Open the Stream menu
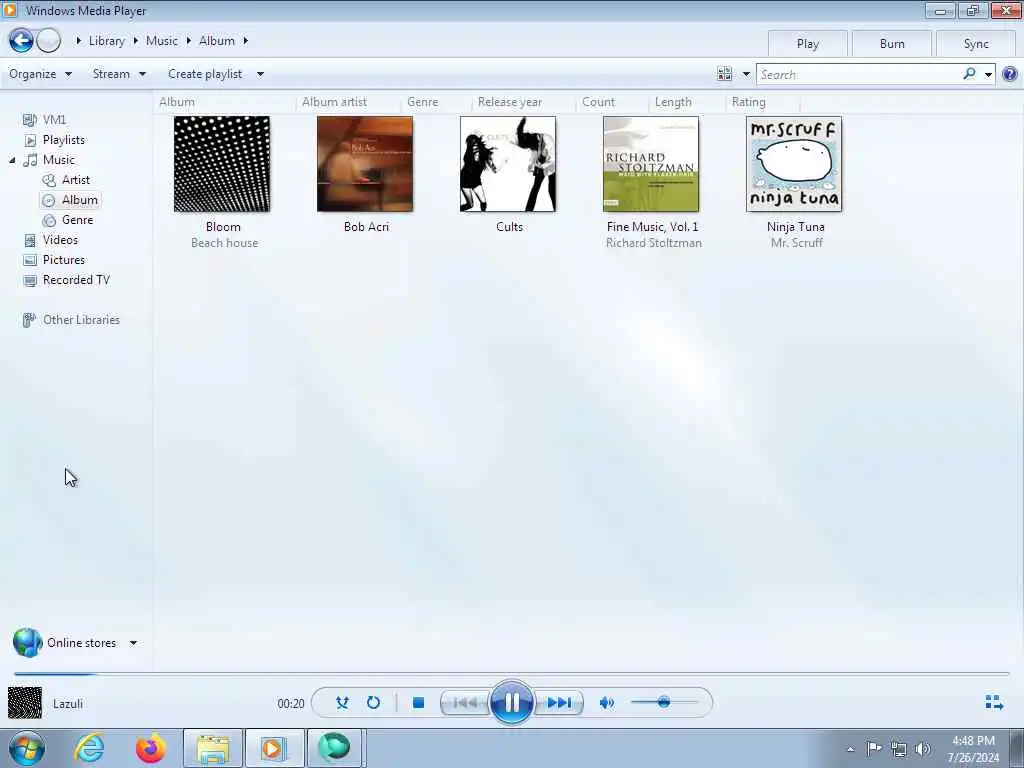 tap(119, 74)
